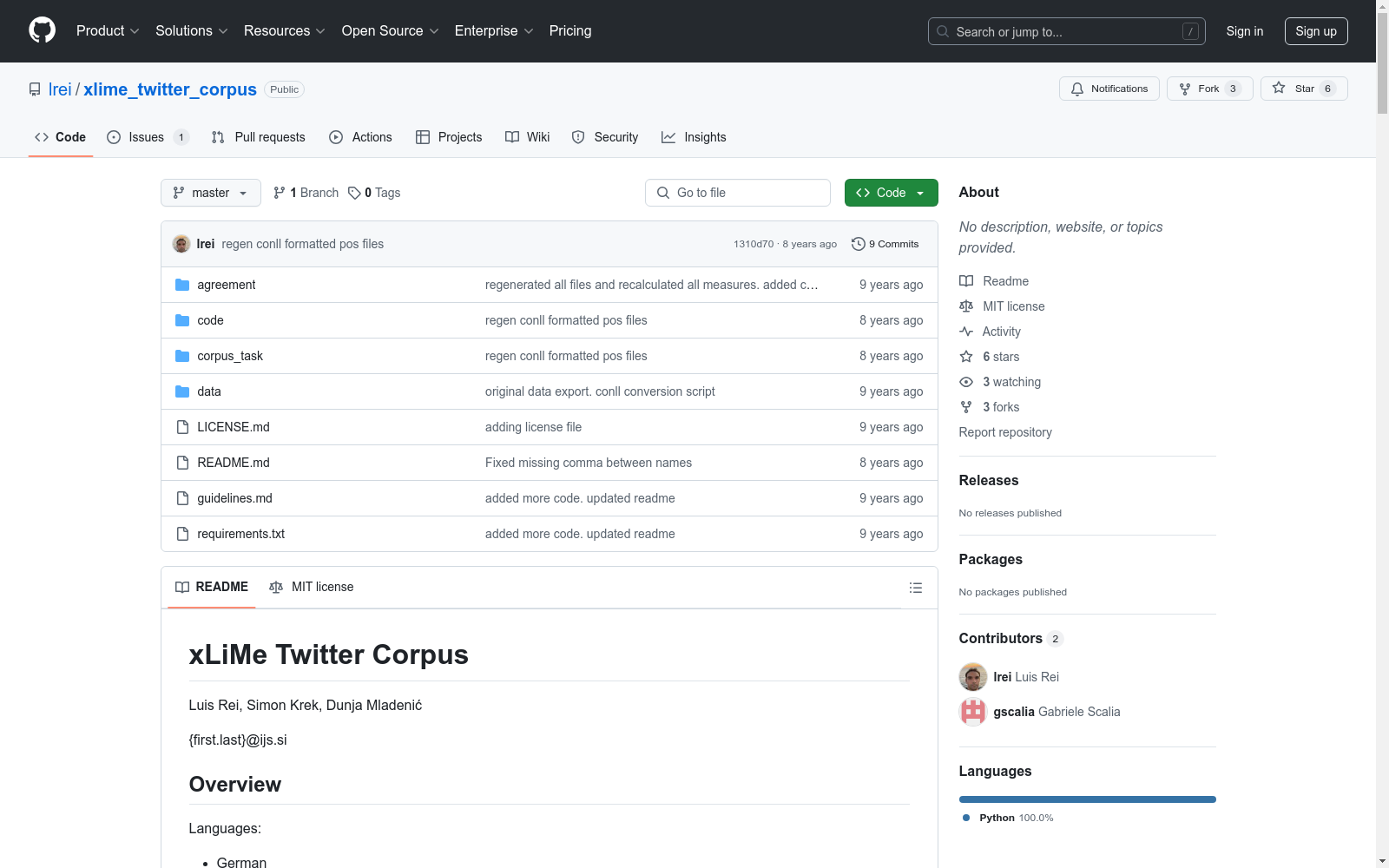Click the branch icon beside 1 Branch
The width and height of the screenshot is (1389, 868).
click(280, 193)
